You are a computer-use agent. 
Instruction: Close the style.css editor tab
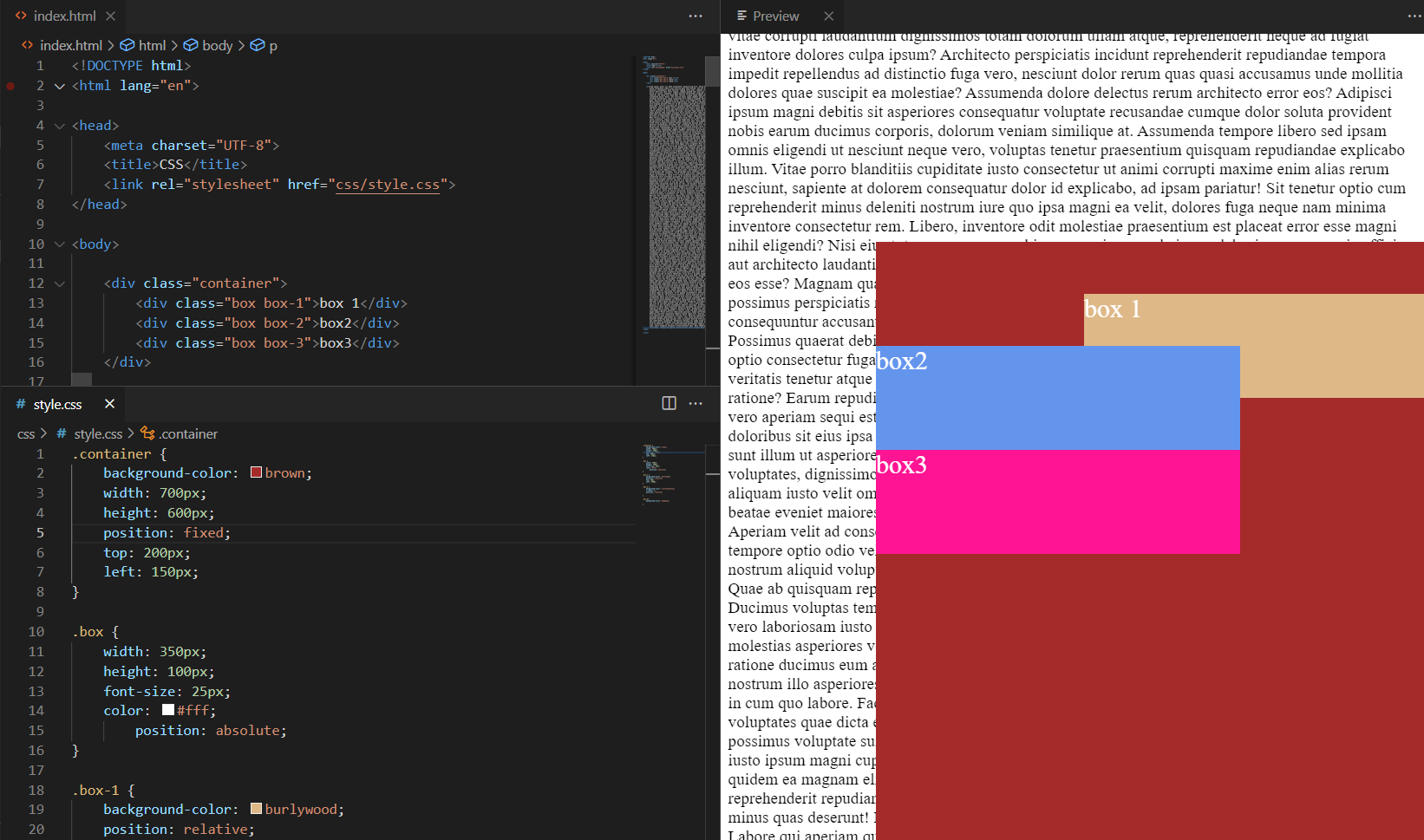[109, 404]
